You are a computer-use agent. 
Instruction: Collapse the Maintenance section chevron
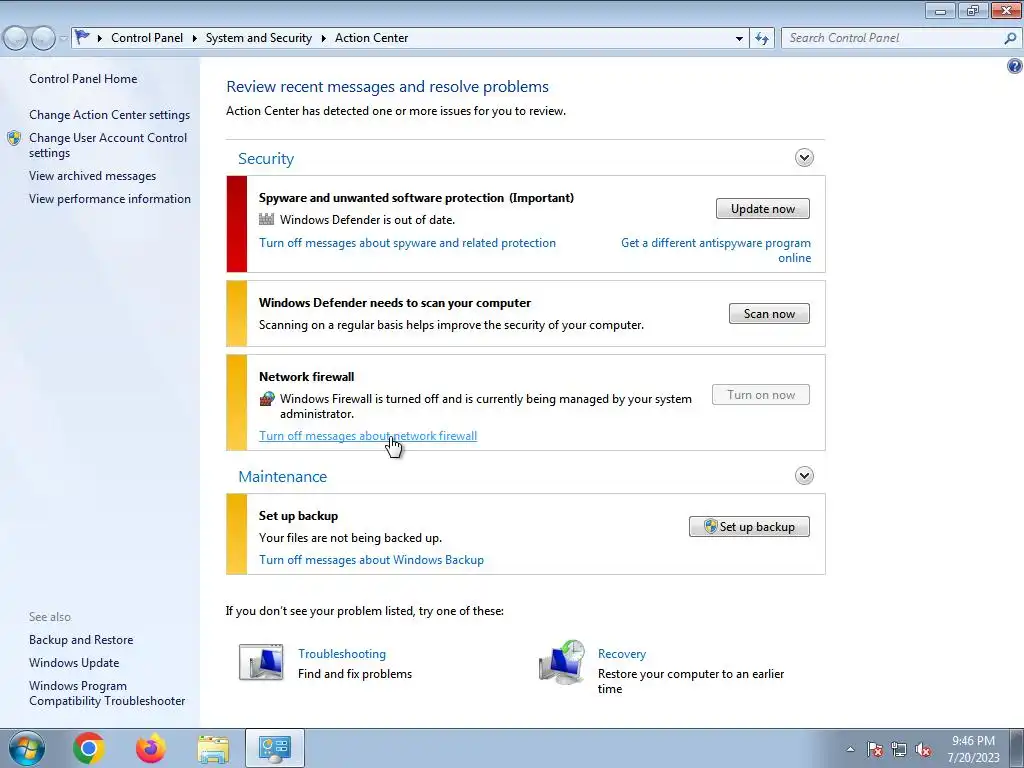(804, 475)
